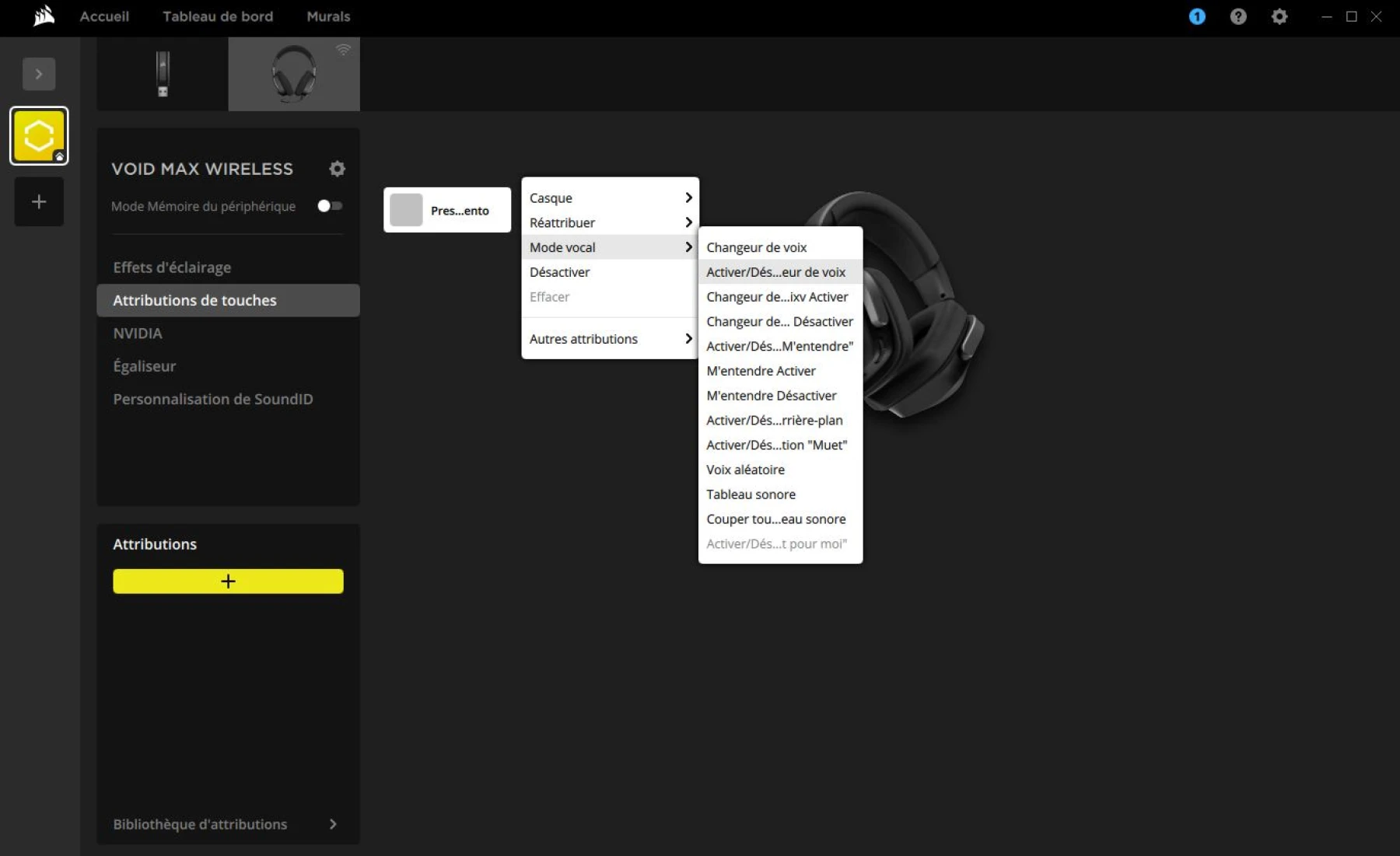Open the Murals page

[x=328, y=16]
